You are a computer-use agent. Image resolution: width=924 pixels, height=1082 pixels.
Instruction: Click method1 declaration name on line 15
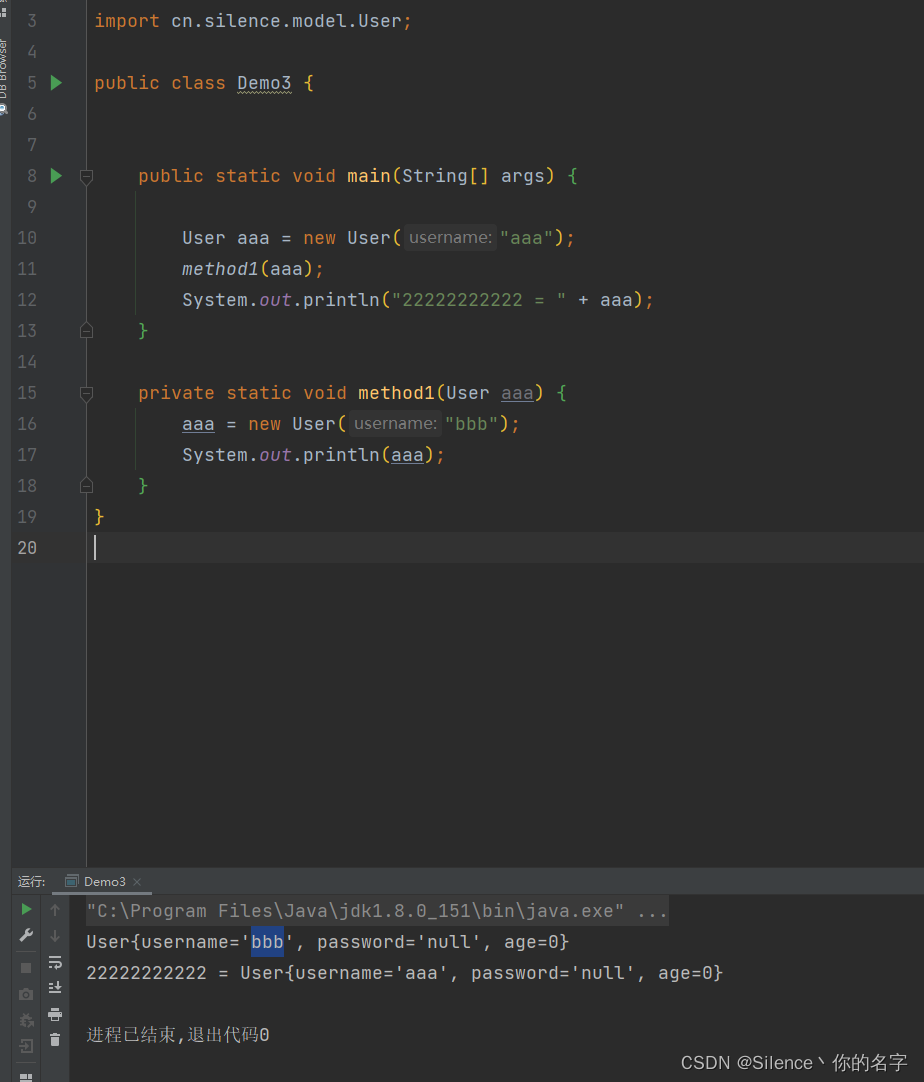pyautogui.click(x=396, y=393)
